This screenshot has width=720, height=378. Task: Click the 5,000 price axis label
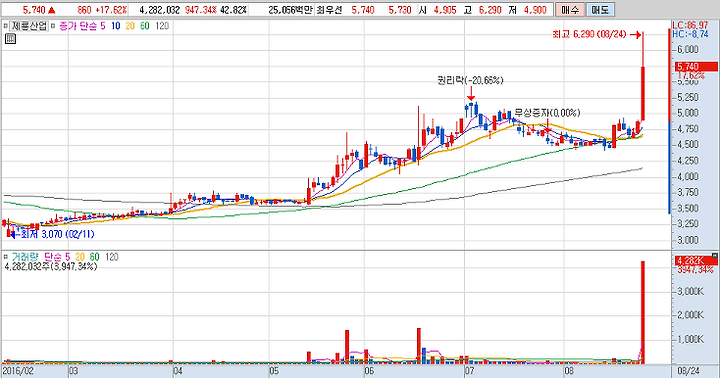pyautogui.click(x=687, y=113)
